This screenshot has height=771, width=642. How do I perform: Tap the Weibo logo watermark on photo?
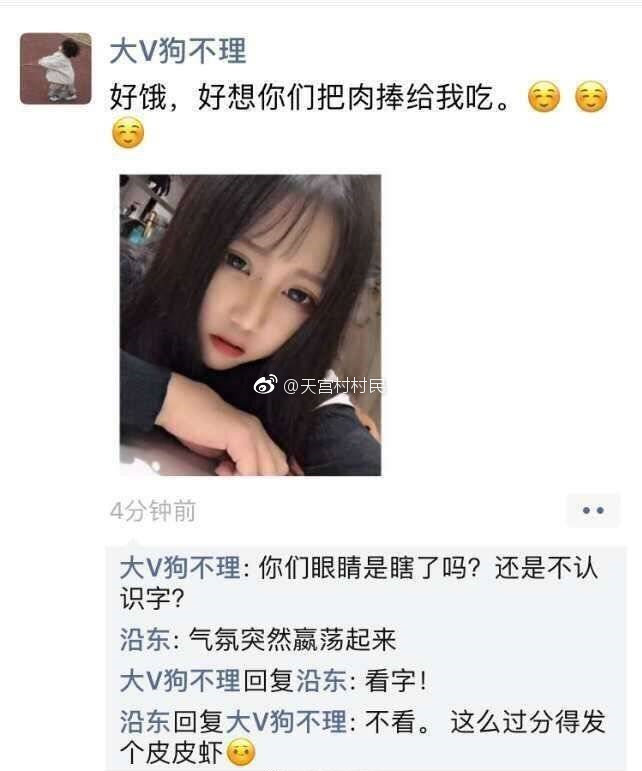click(265, 385)
